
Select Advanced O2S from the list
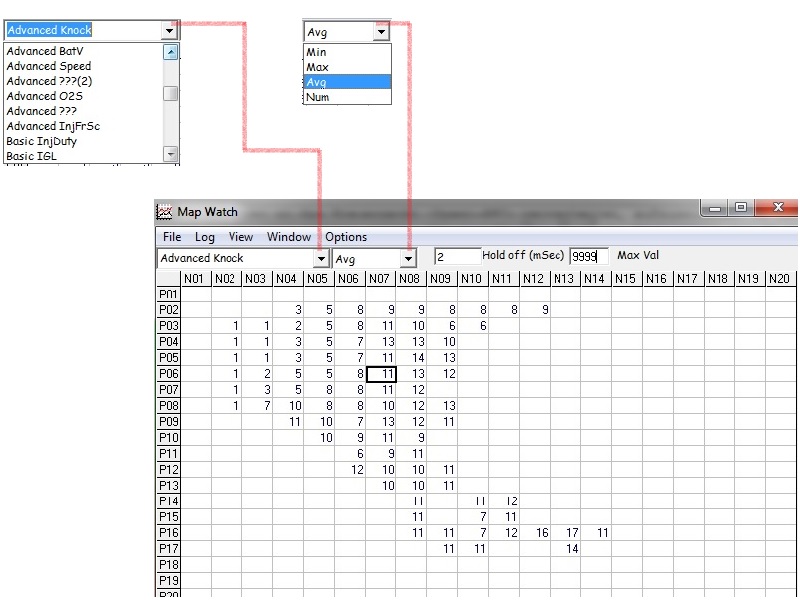[x=44, y=96]
